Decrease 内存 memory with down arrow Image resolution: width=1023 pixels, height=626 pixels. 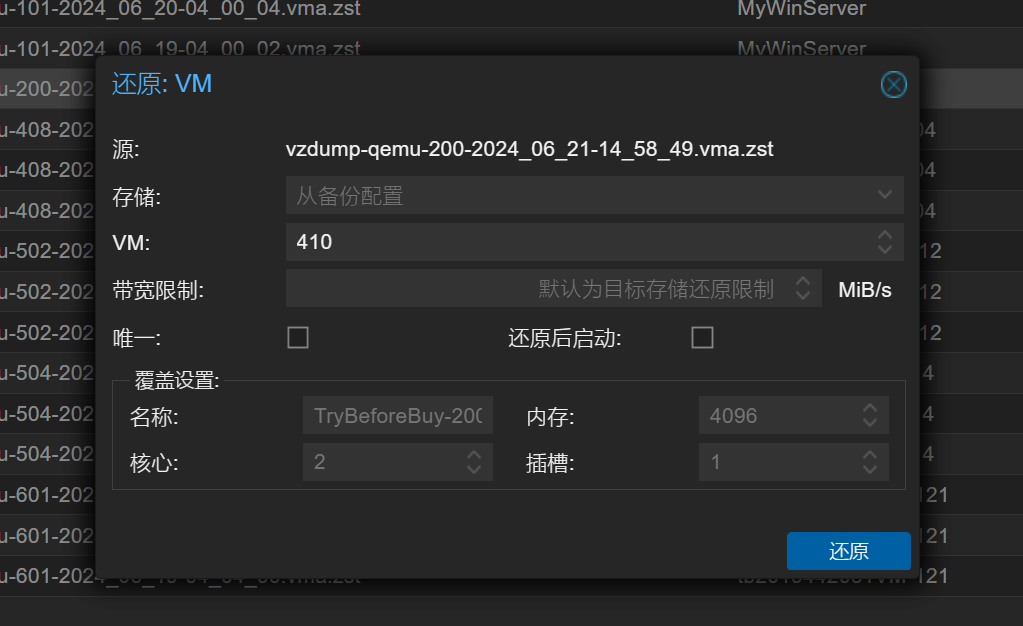click(869, 423)
